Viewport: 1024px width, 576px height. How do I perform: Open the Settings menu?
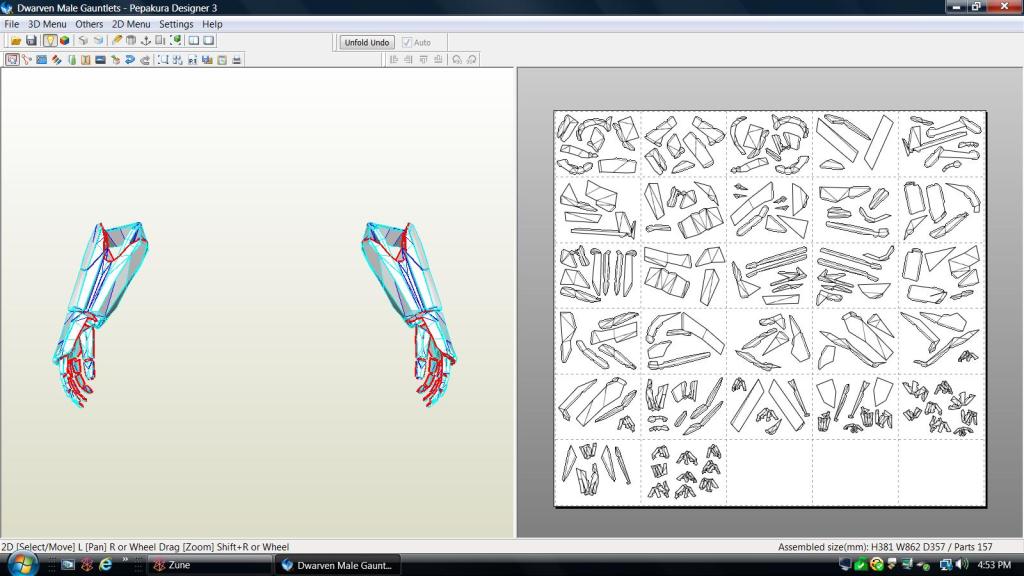point(176,24)
